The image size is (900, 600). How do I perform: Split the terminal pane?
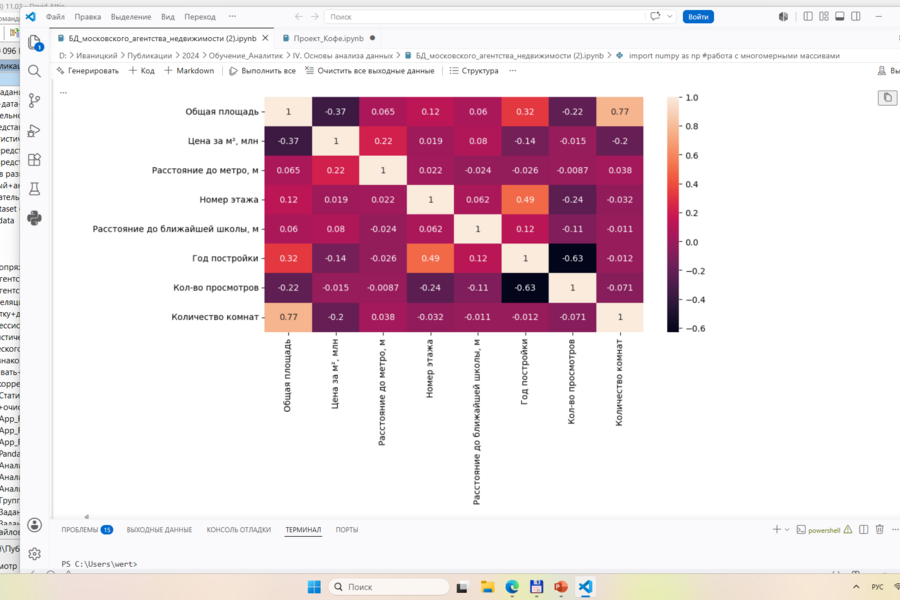coord(863,529)
